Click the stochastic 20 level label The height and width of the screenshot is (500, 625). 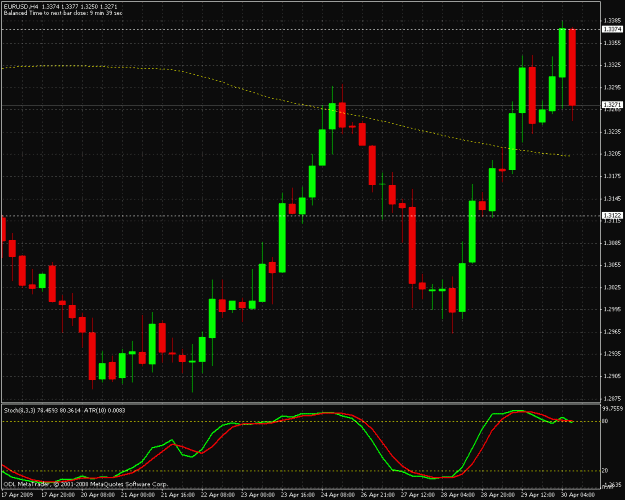pyautogui.click(x=605, y=471)
